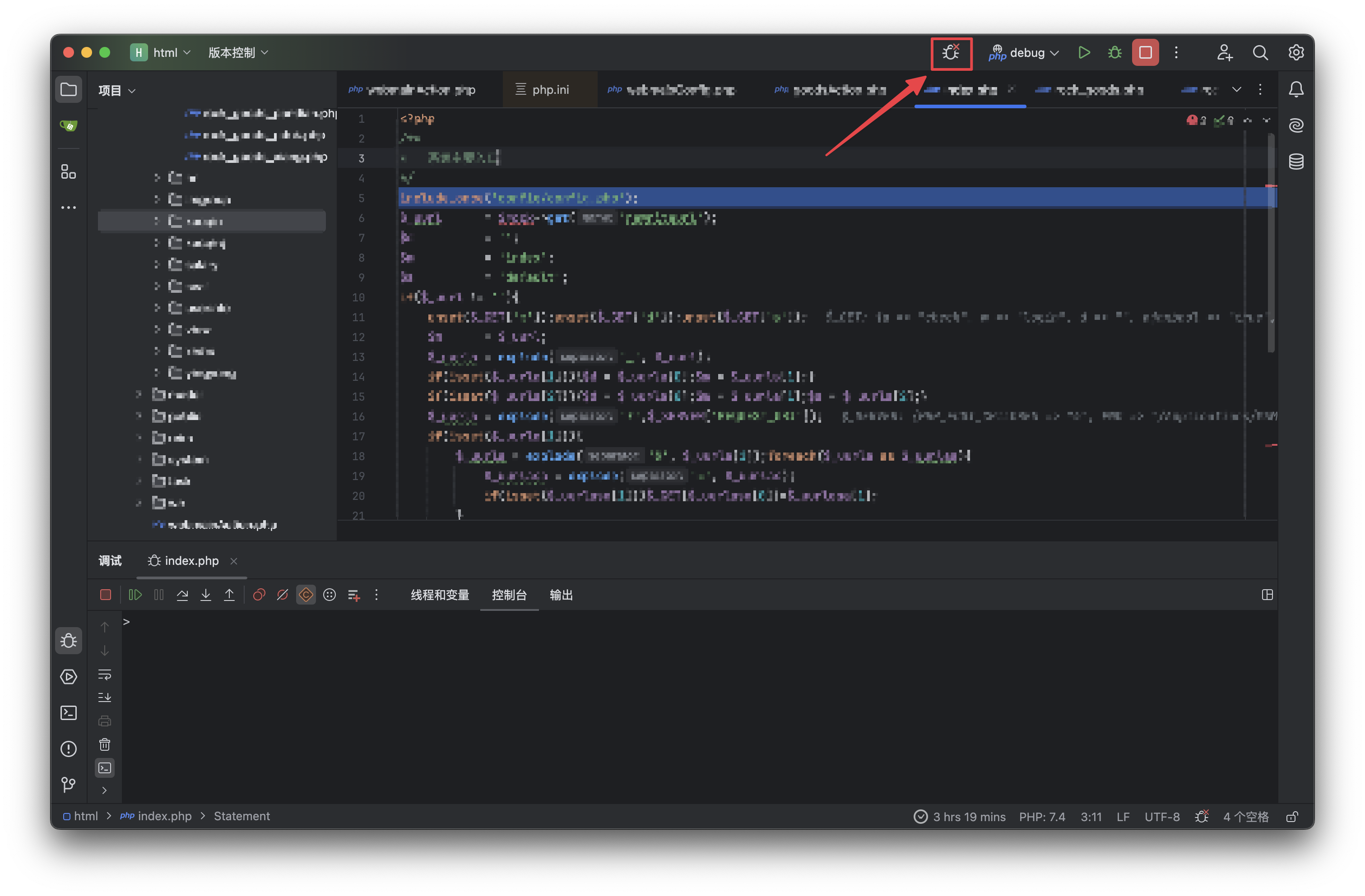Show more tool windows ellipsis
Screen dimensions: 1365x896
(x=68, y=208)
